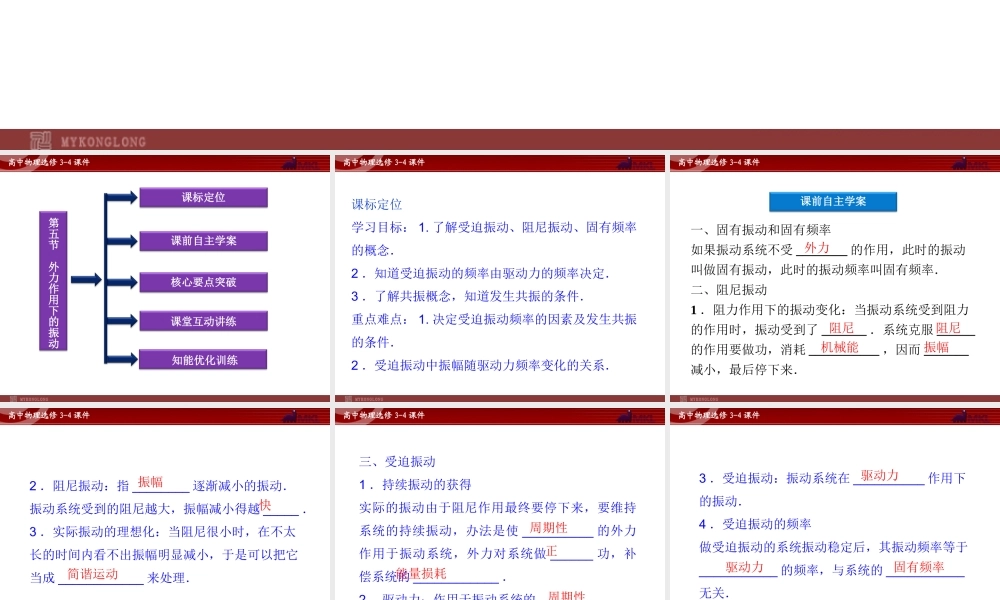The image size is (1000, 600).
Task: Open the 知能优化训练 button
Action: tap(203, 360)
